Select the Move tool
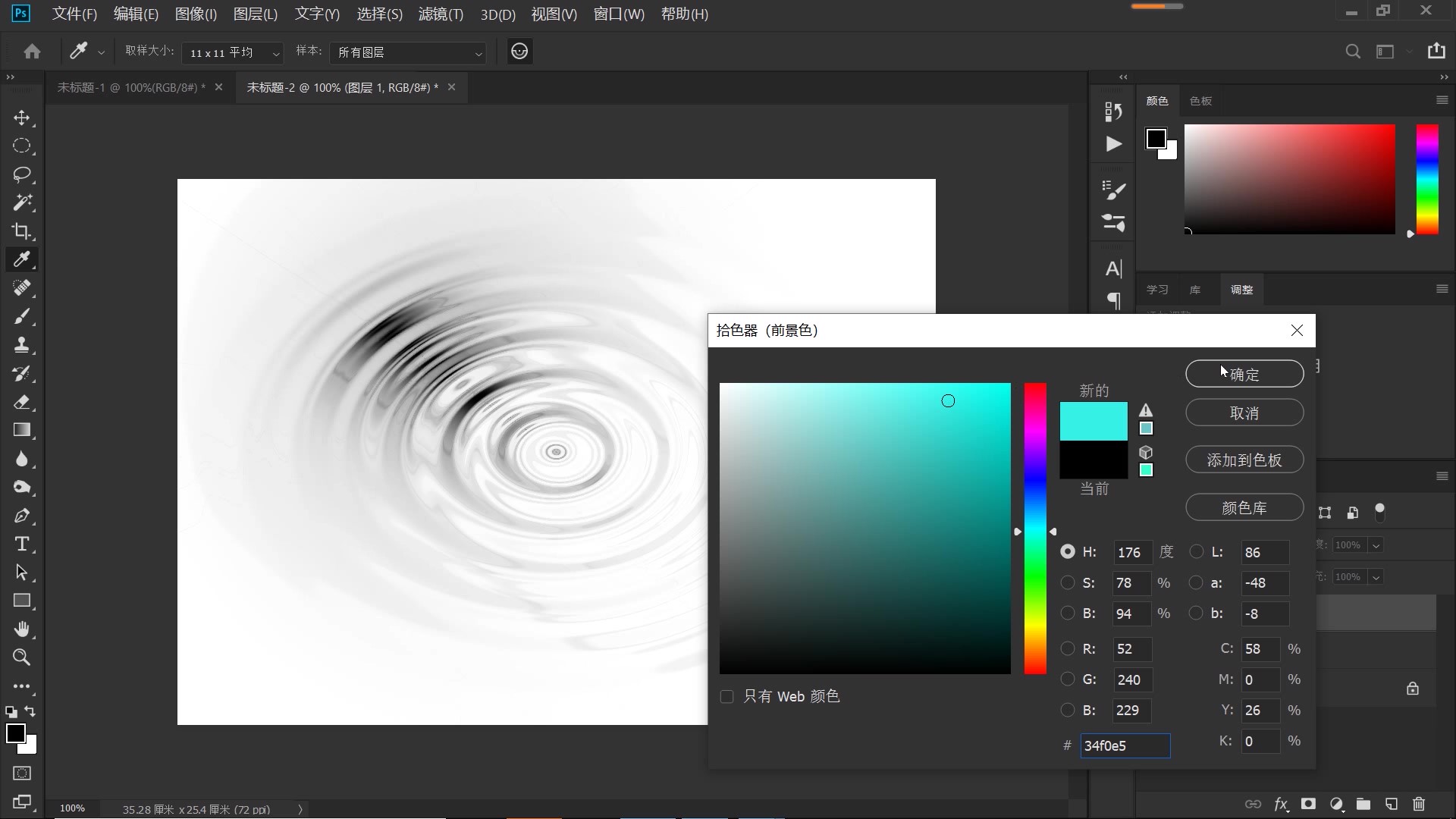This screenshot has width=1456, height=819. coord(21,118)
